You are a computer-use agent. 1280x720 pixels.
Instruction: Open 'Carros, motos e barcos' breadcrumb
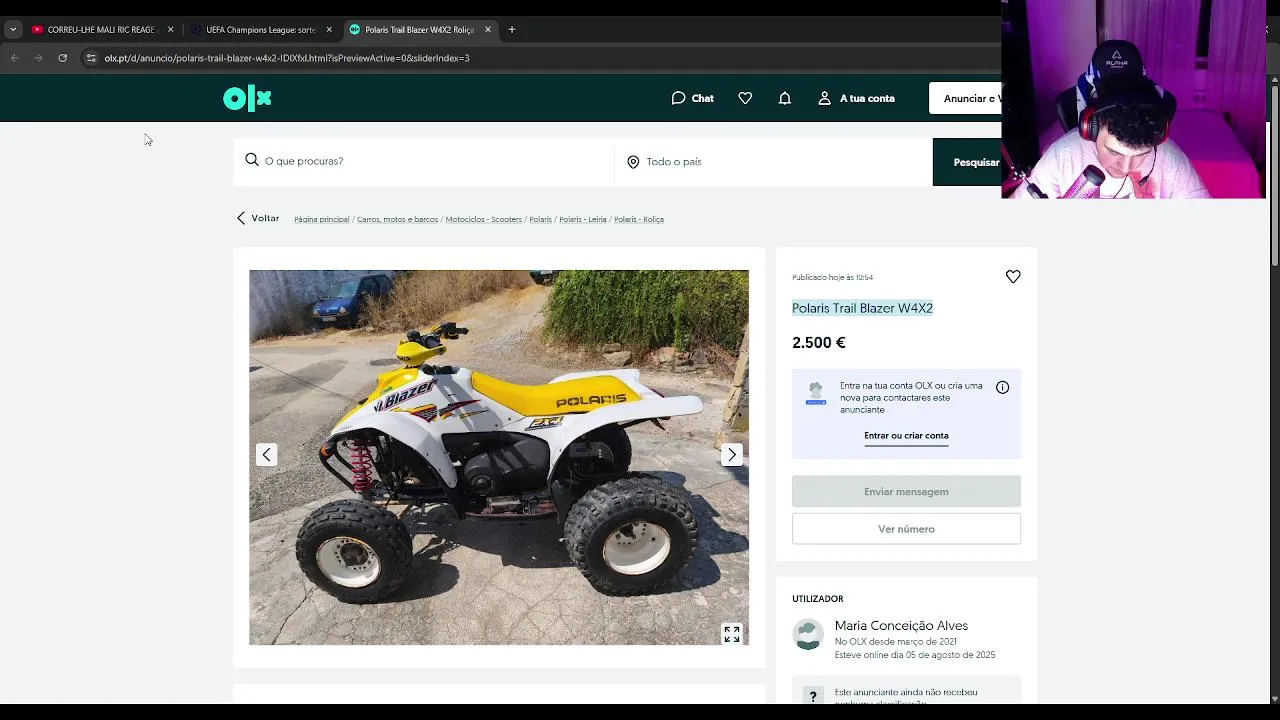pos(397,219)
